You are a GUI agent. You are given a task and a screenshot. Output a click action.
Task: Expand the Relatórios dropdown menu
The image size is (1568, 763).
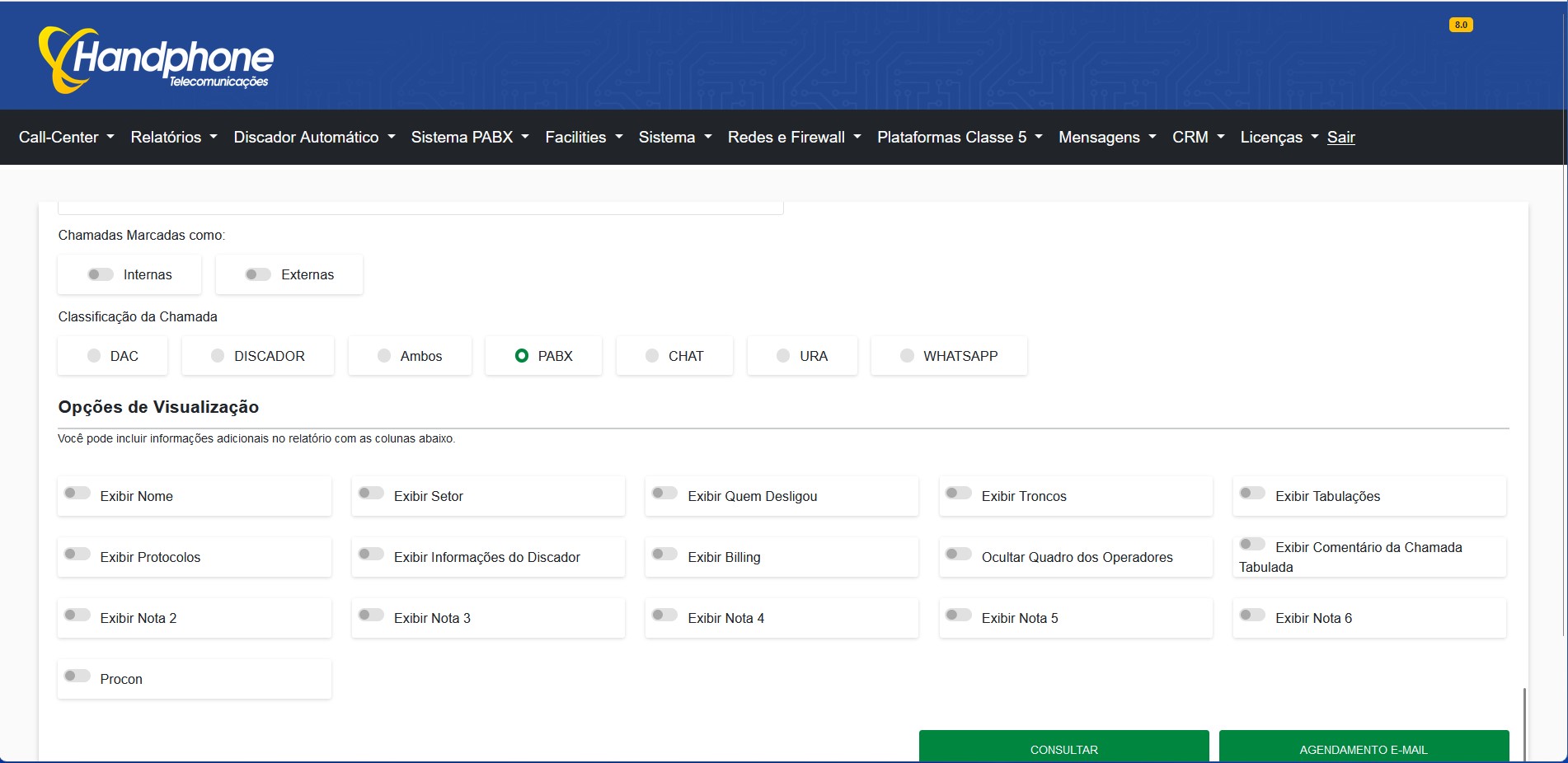coord(174,138)
